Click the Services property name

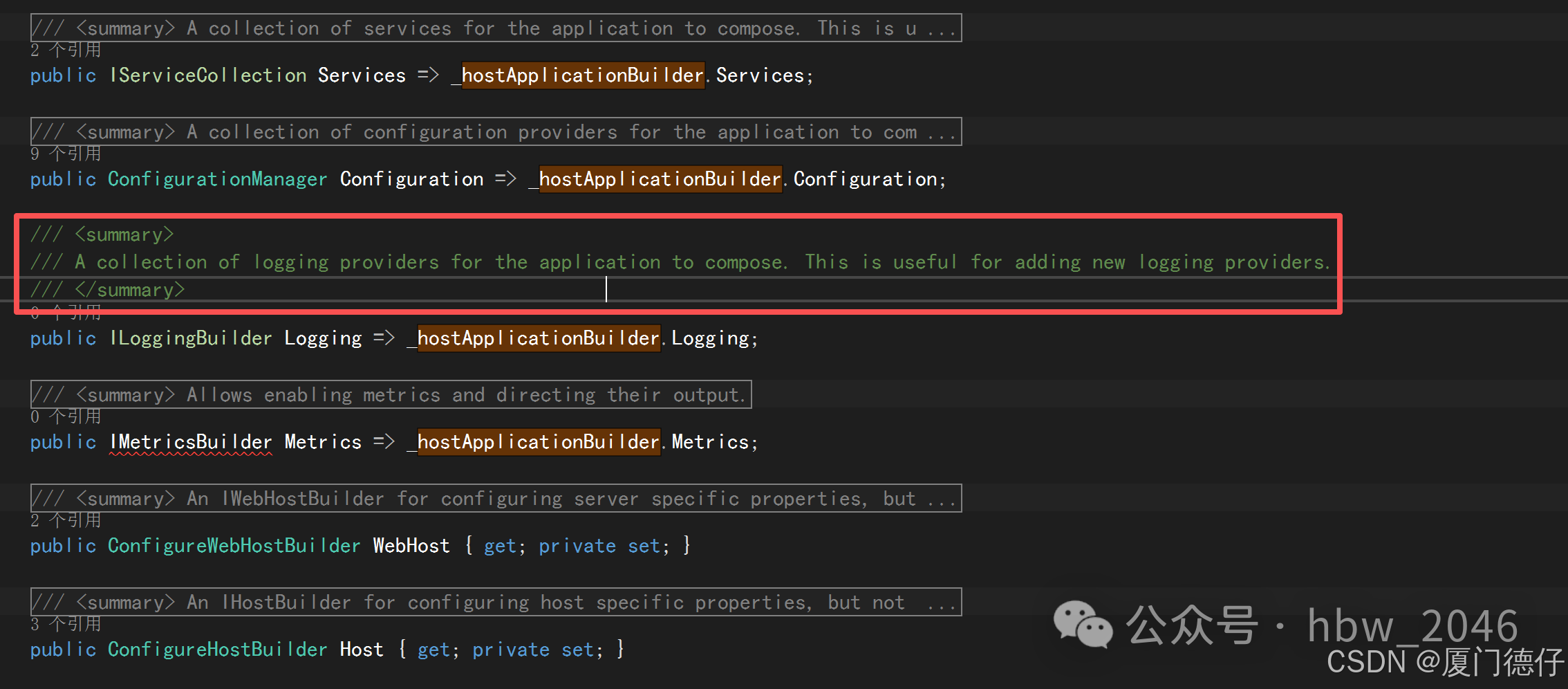362,75
